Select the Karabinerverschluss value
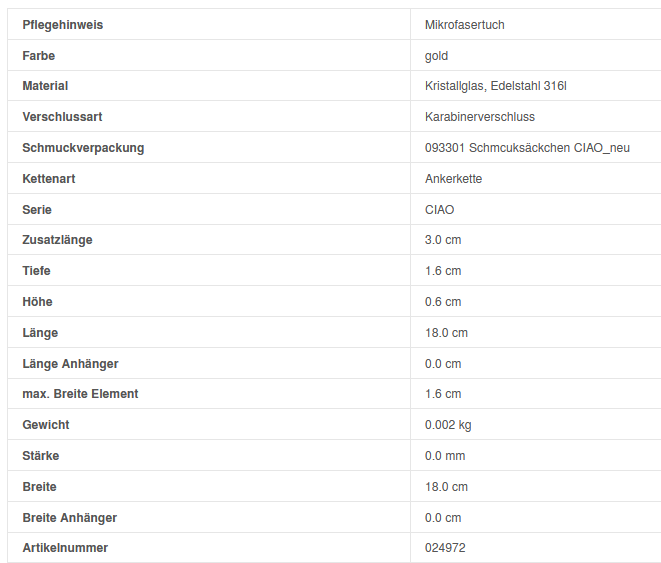The image size is (661, 563). pos(479,117)
